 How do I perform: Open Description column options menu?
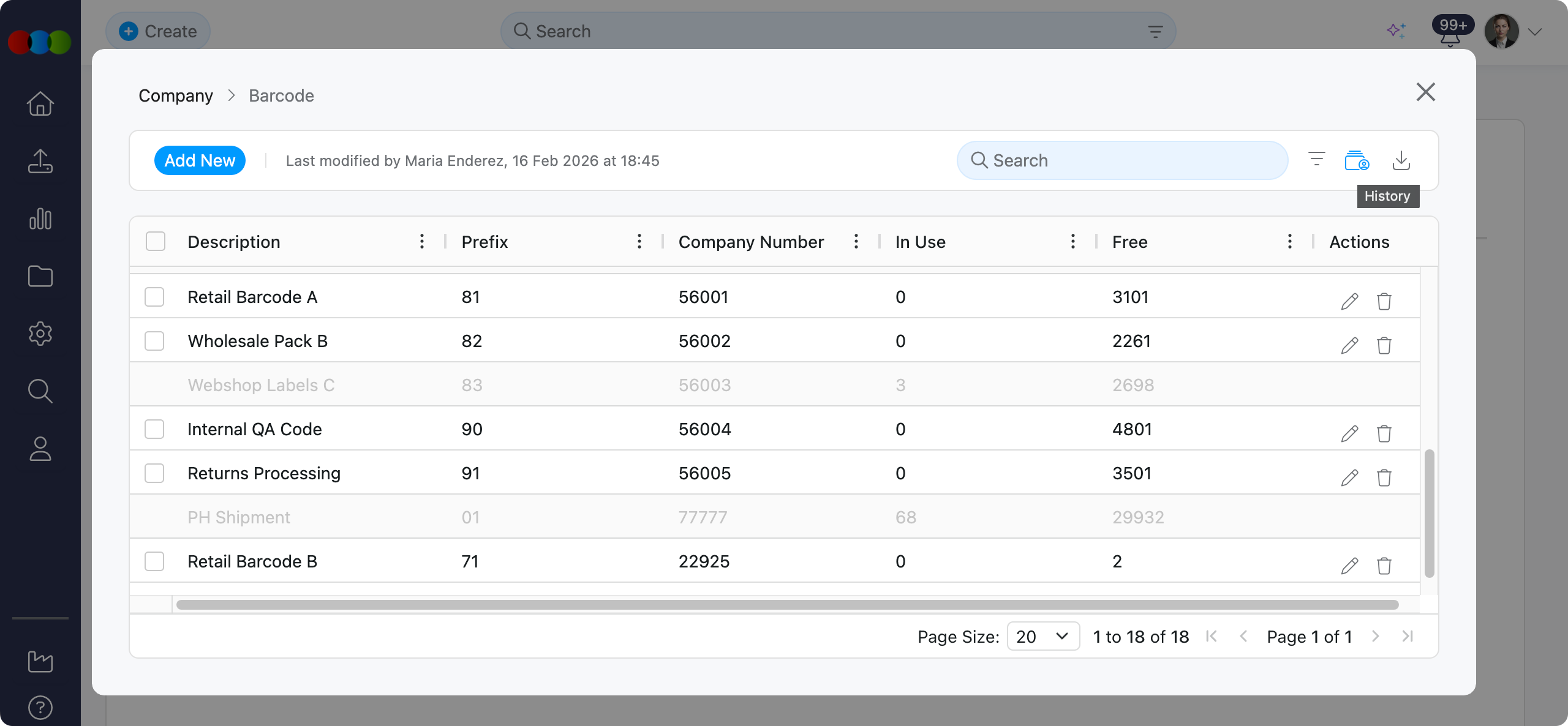[422, 241]
